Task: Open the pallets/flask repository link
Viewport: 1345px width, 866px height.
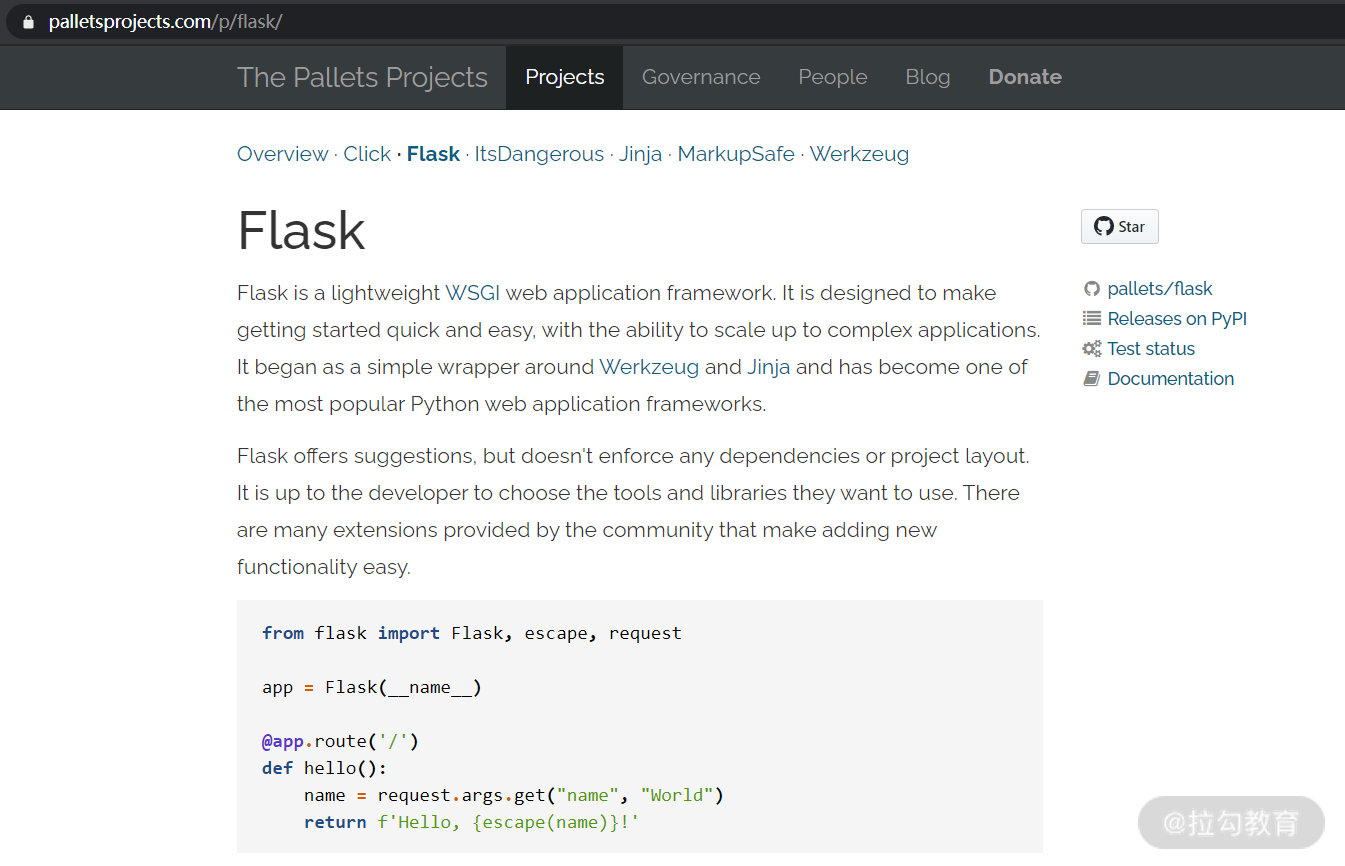Action: point(1160,289)
